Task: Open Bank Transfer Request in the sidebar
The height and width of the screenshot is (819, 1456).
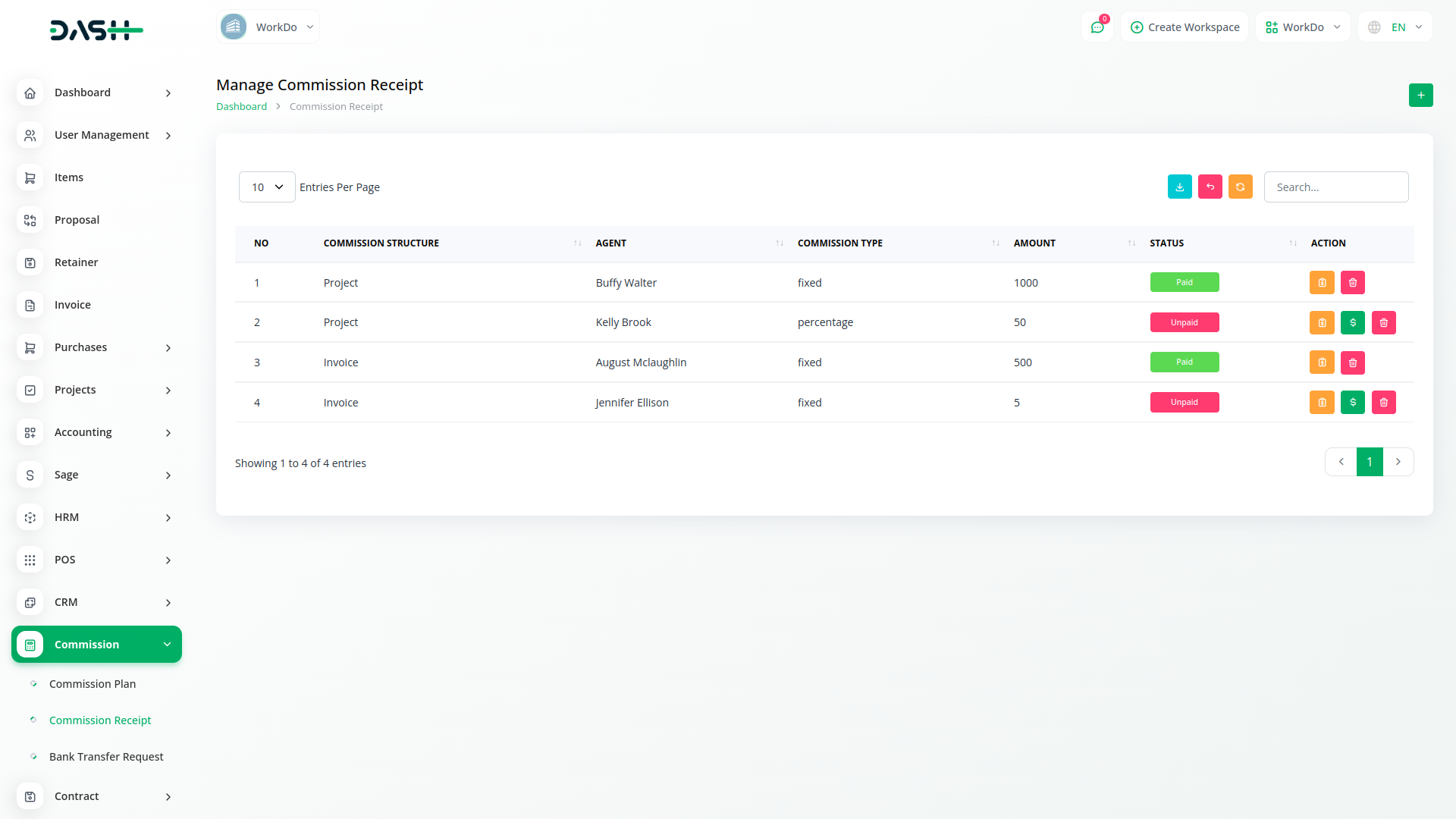Action: point(106,757)
